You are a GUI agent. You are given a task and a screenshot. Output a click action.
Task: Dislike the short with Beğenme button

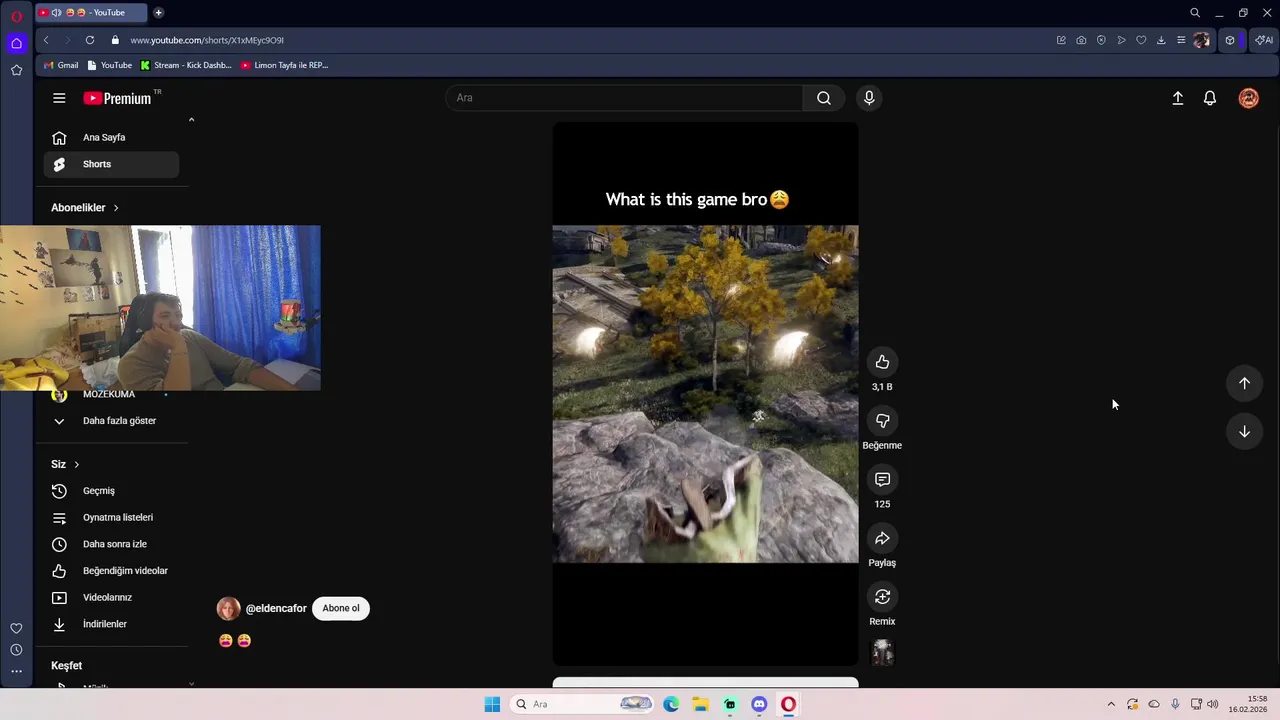coord(882,421)
